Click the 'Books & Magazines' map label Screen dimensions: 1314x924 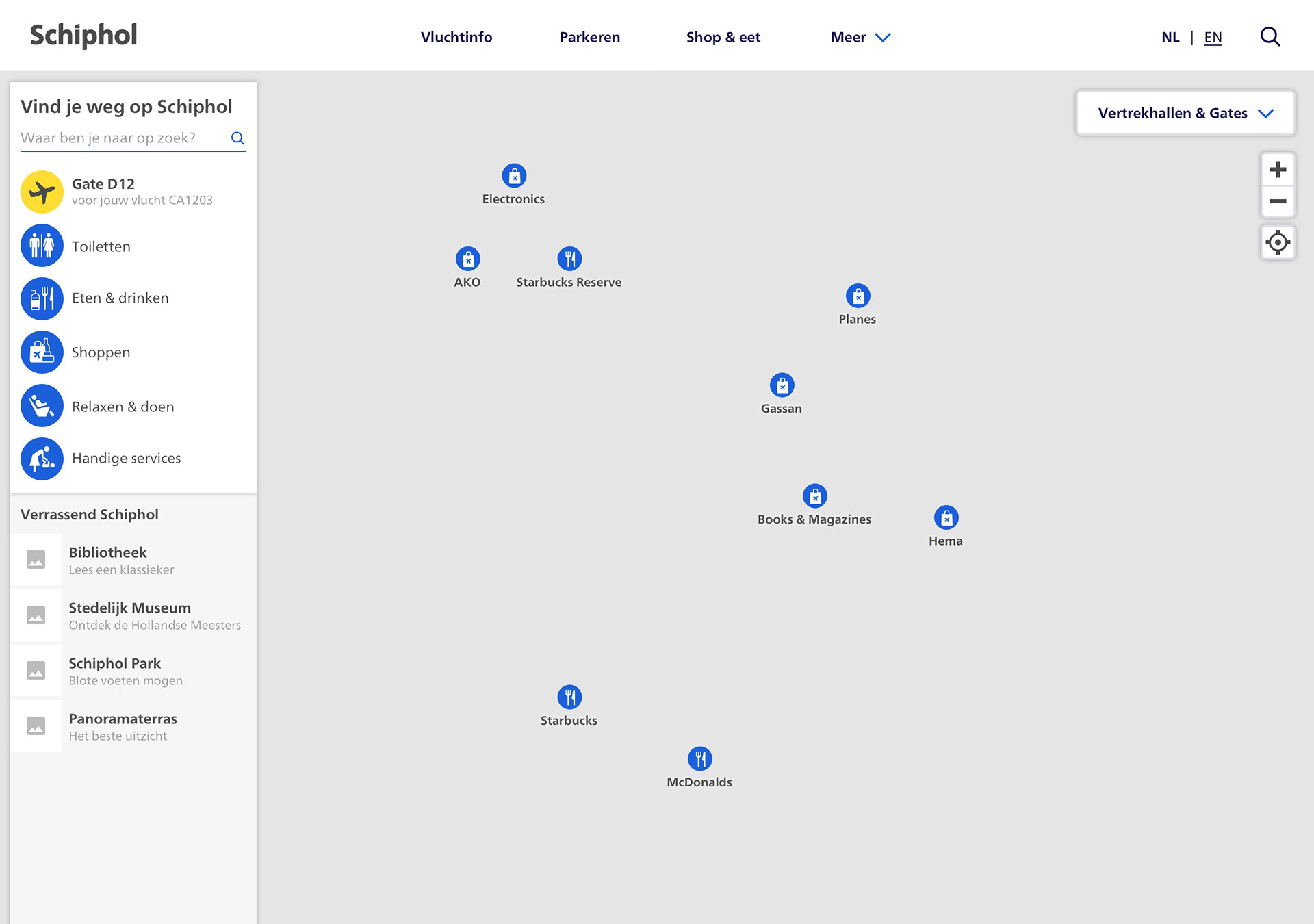[814, 519]
